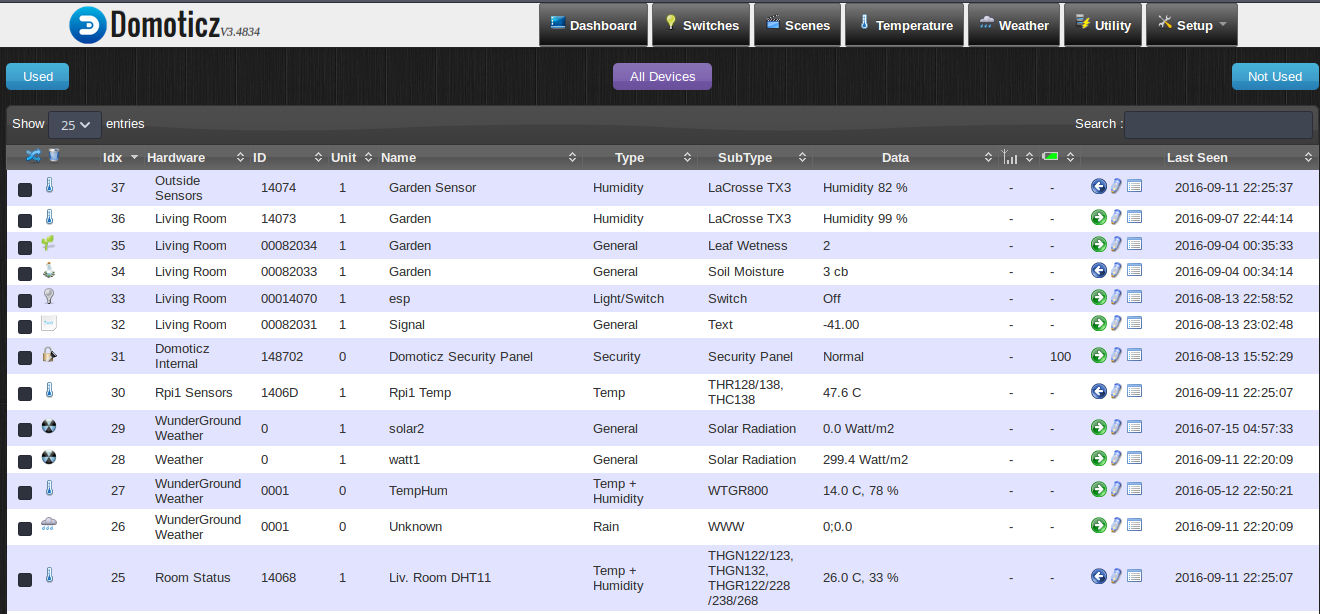
Task: Sort by the battery level column
Action: (x=1058, y=157)
